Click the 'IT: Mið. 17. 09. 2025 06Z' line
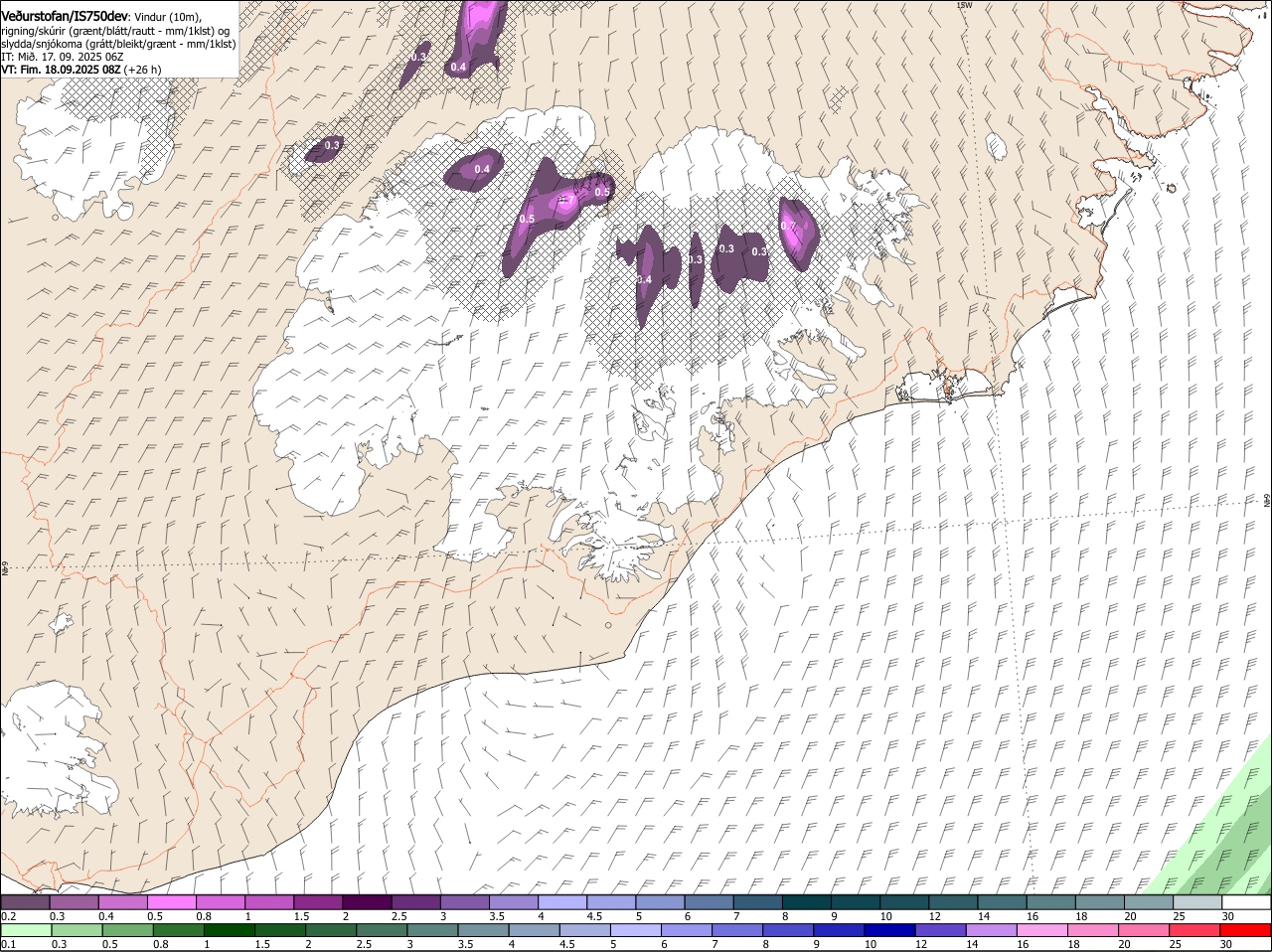This screenshot has height=952, width=1272. click(x=63, y=57)
